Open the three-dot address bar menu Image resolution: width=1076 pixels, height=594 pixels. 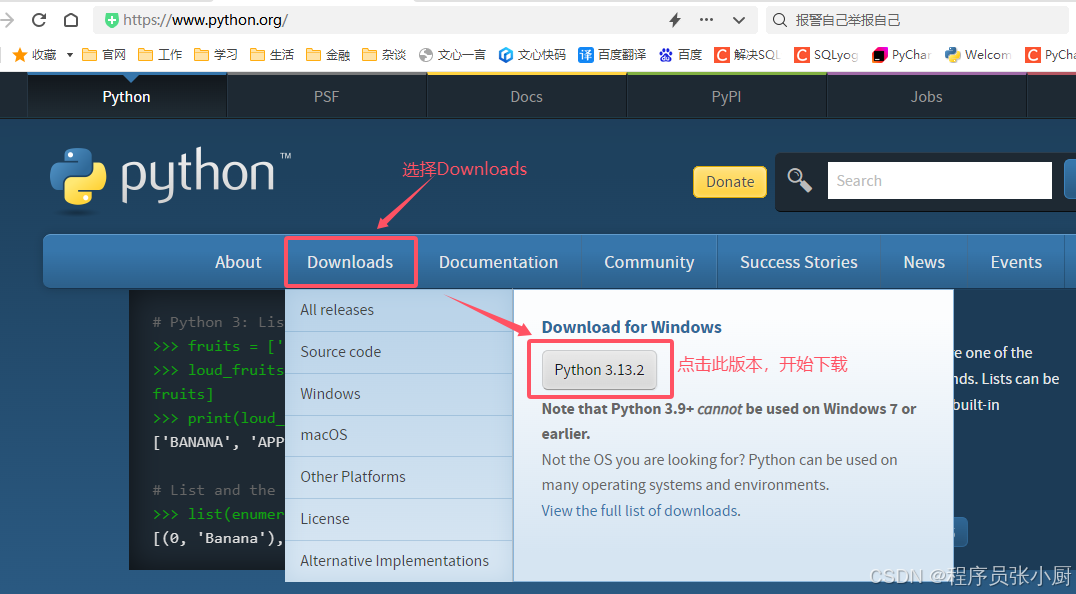pyautogui.click(x=706, y=20)
